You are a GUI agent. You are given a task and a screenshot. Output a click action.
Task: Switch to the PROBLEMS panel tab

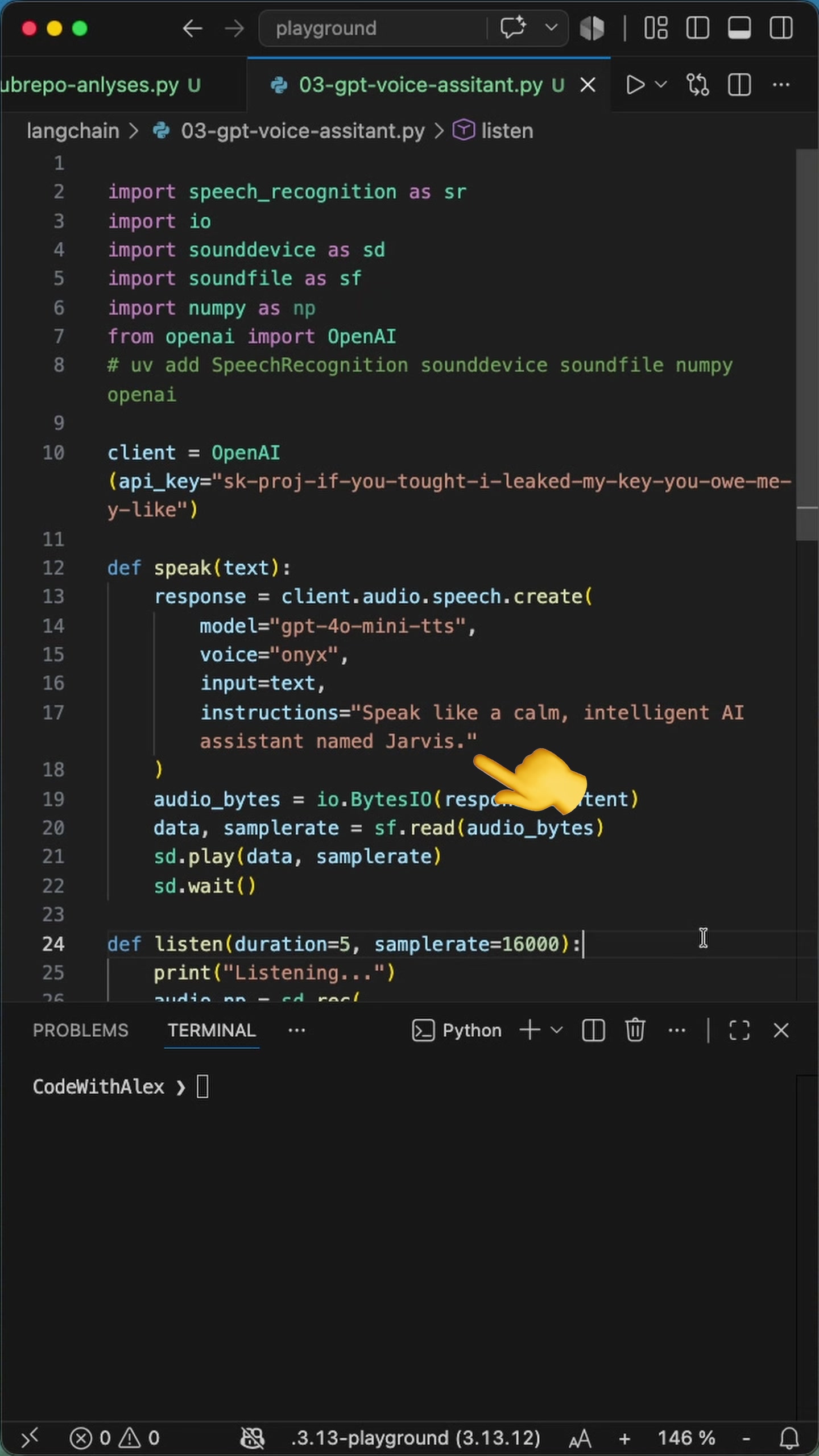[x=81, y=1031]
